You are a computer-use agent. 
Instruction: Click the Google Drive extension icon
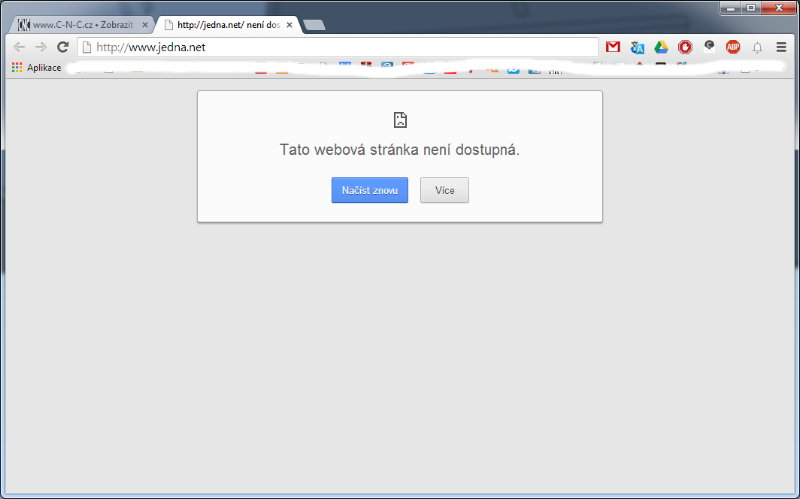(x=661, y=47)
